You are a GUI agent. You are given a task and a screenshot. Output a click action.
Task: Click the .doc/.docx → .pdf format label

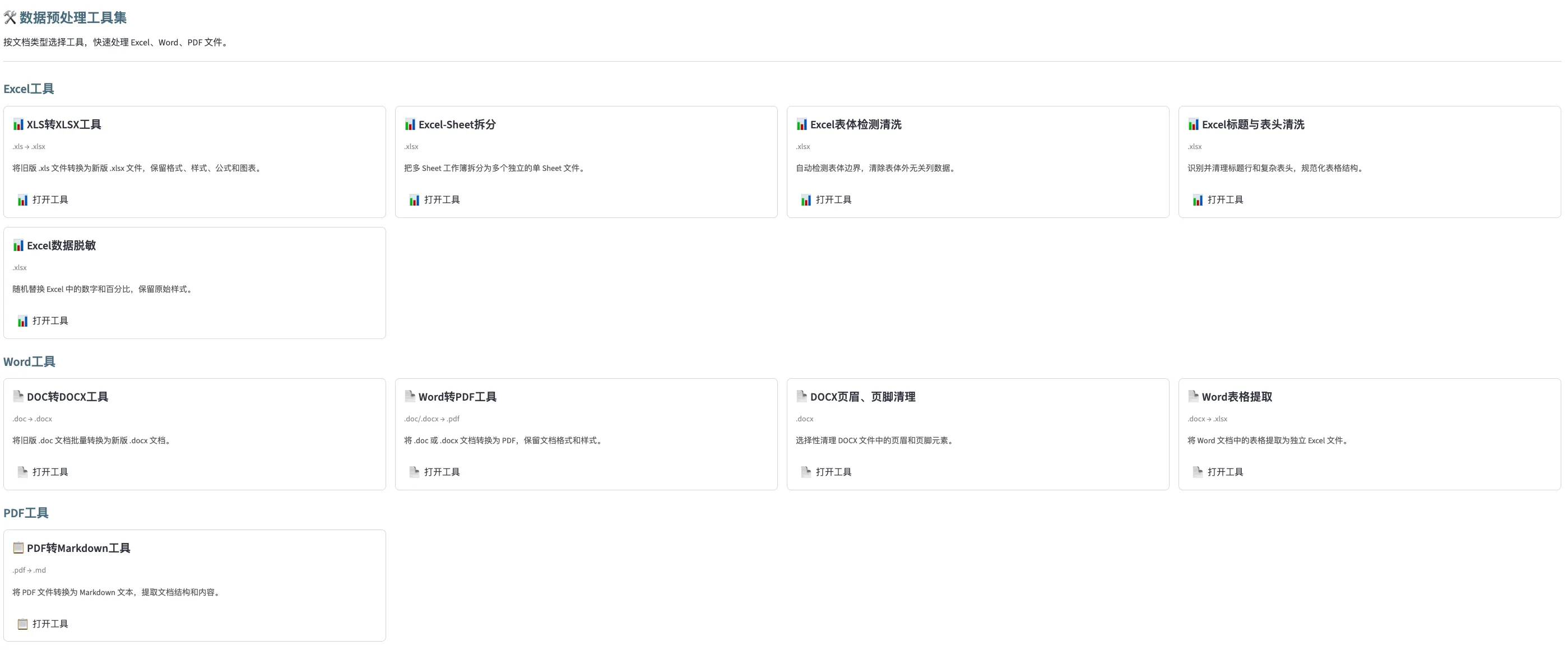tap(432, 419)
